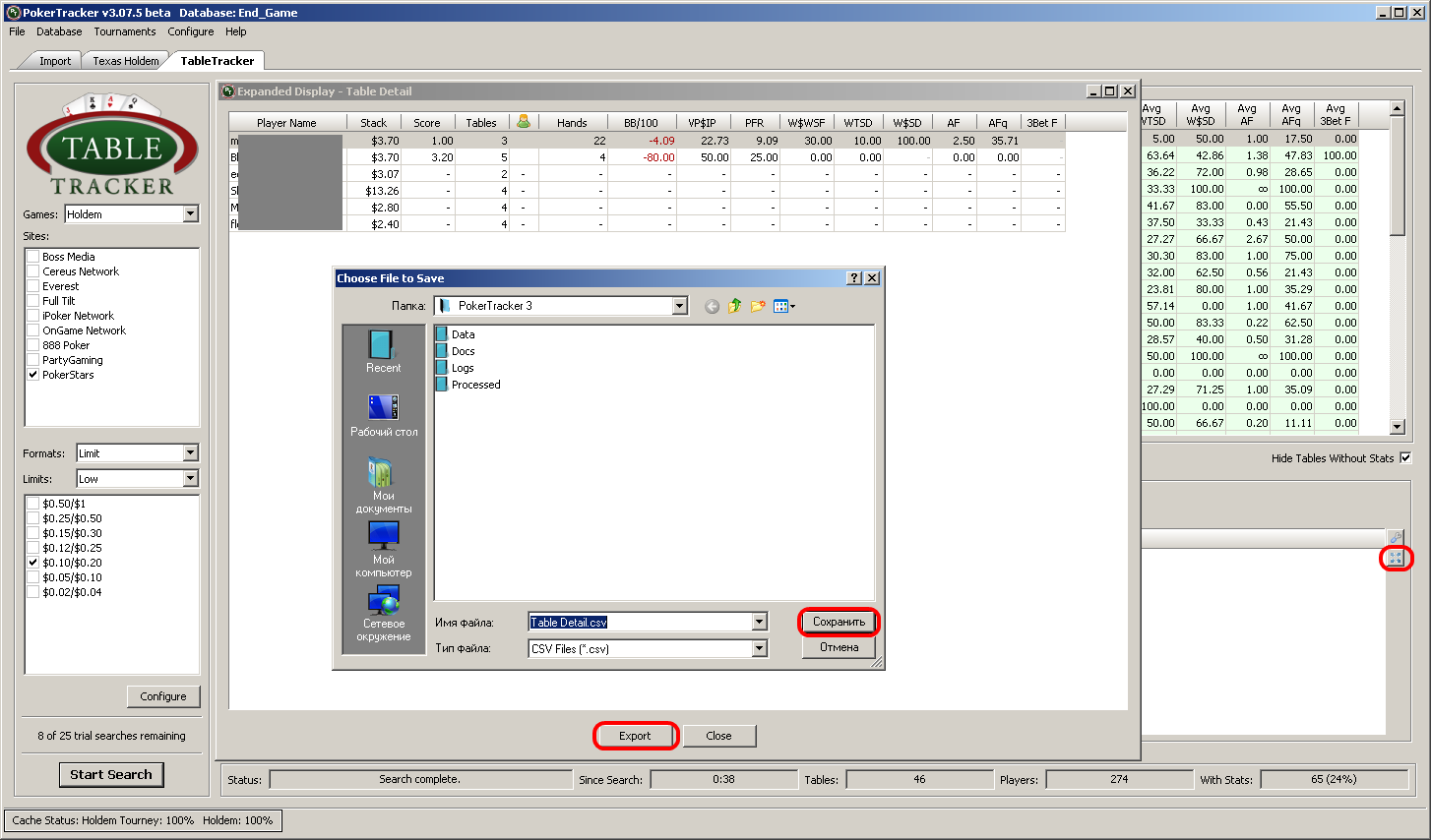Image resolution: width=1431 pixels, height=840 pixels.
Task: Enable the $0.02/$0.04 limit checkbox
Action: click(x=32, y=592)
